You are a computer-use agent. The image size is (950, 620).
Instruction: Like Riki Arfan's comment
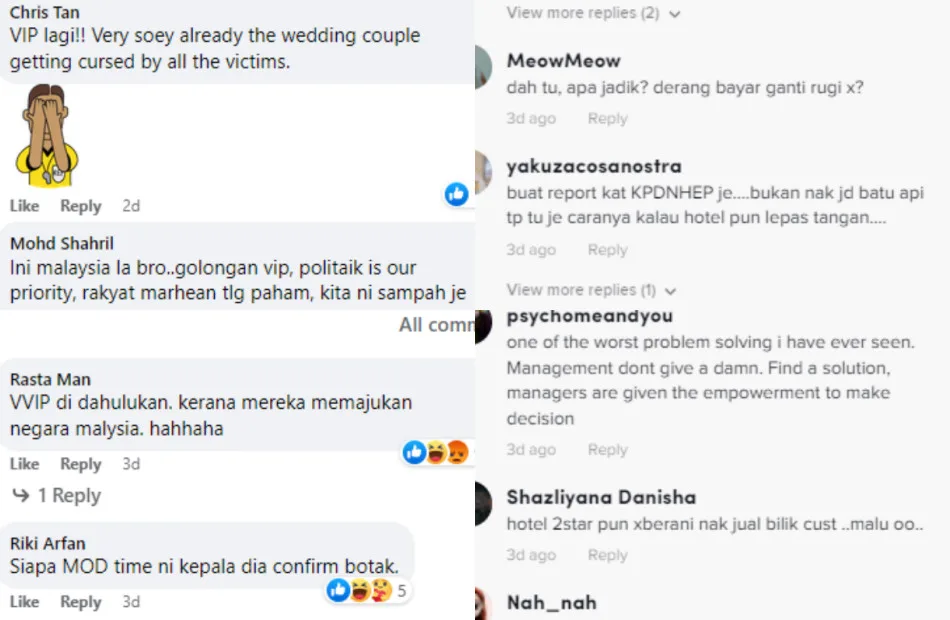pyautogui.click(x=24, y=602)
